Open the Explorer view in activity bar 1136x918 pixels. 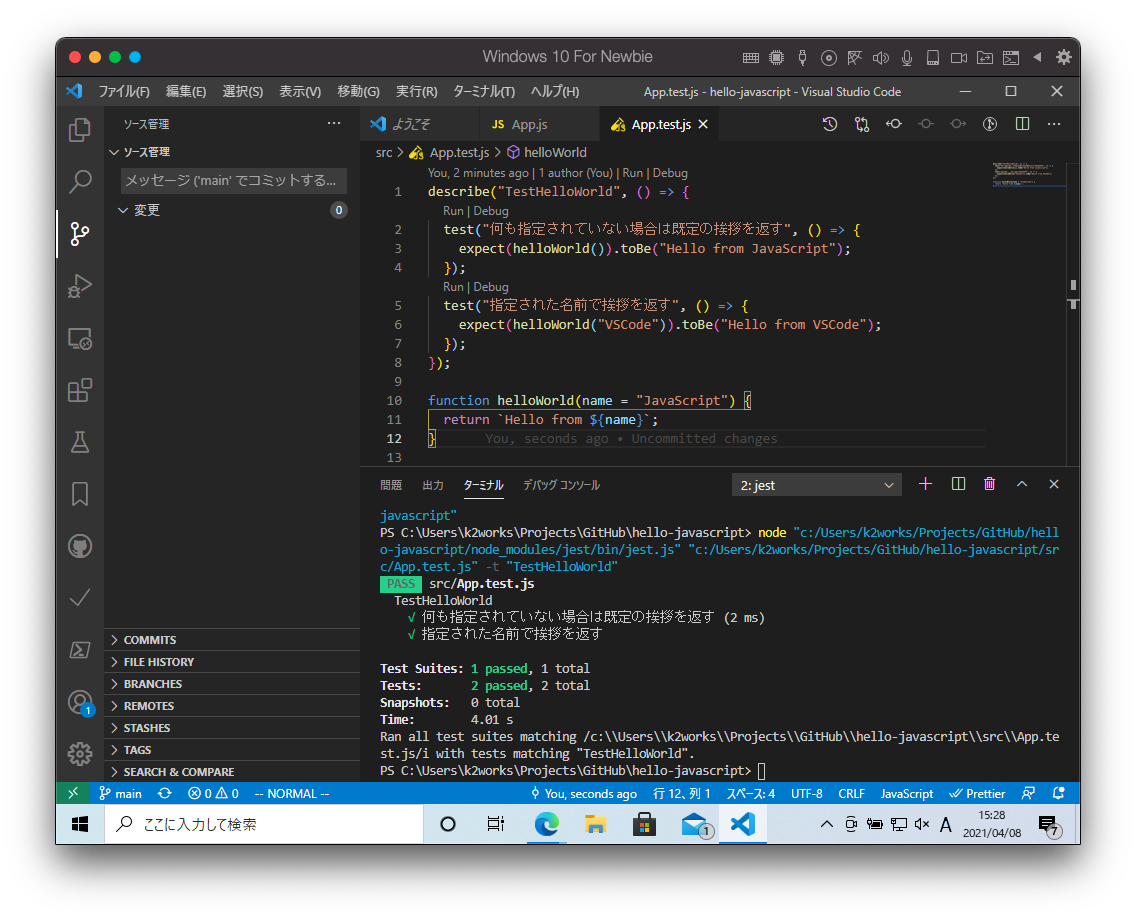click(79, 130)
